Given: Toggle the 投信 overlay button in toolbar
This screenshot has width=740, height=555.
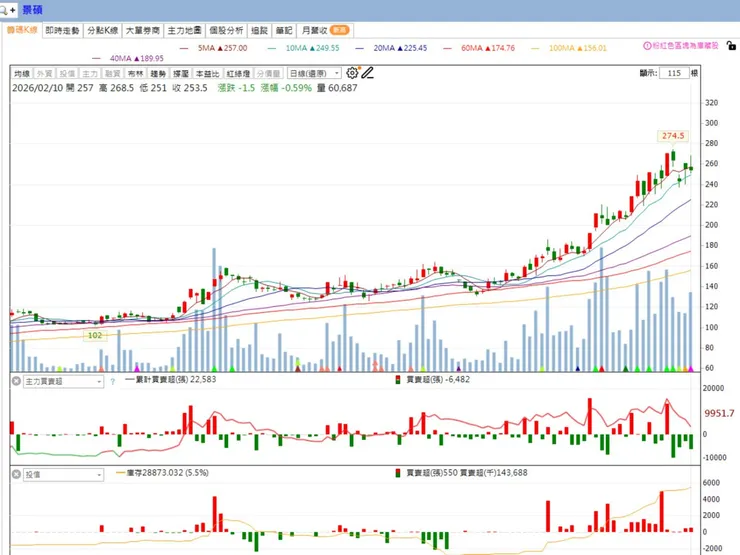Looking at the screenshot, I should click(67, 73).
